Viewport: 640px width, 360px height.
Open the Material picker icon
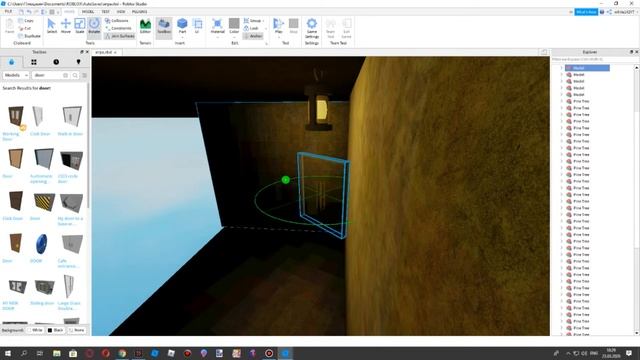(x=218, y=24)
